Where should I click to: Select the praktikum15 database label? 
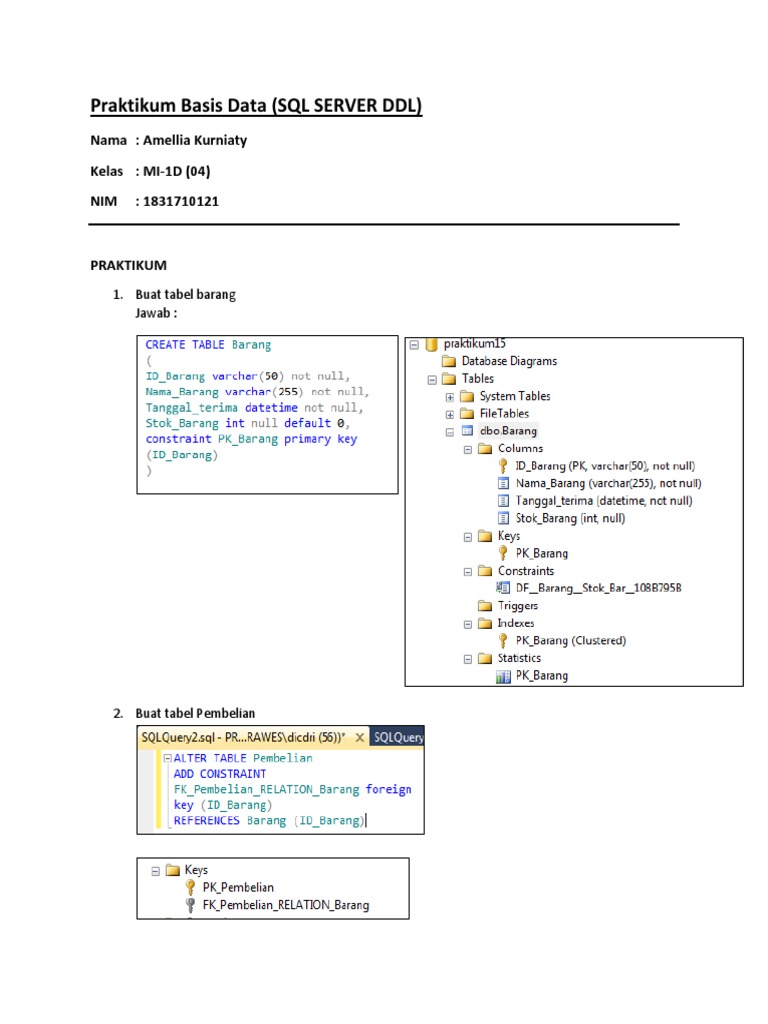coord(475,344)
